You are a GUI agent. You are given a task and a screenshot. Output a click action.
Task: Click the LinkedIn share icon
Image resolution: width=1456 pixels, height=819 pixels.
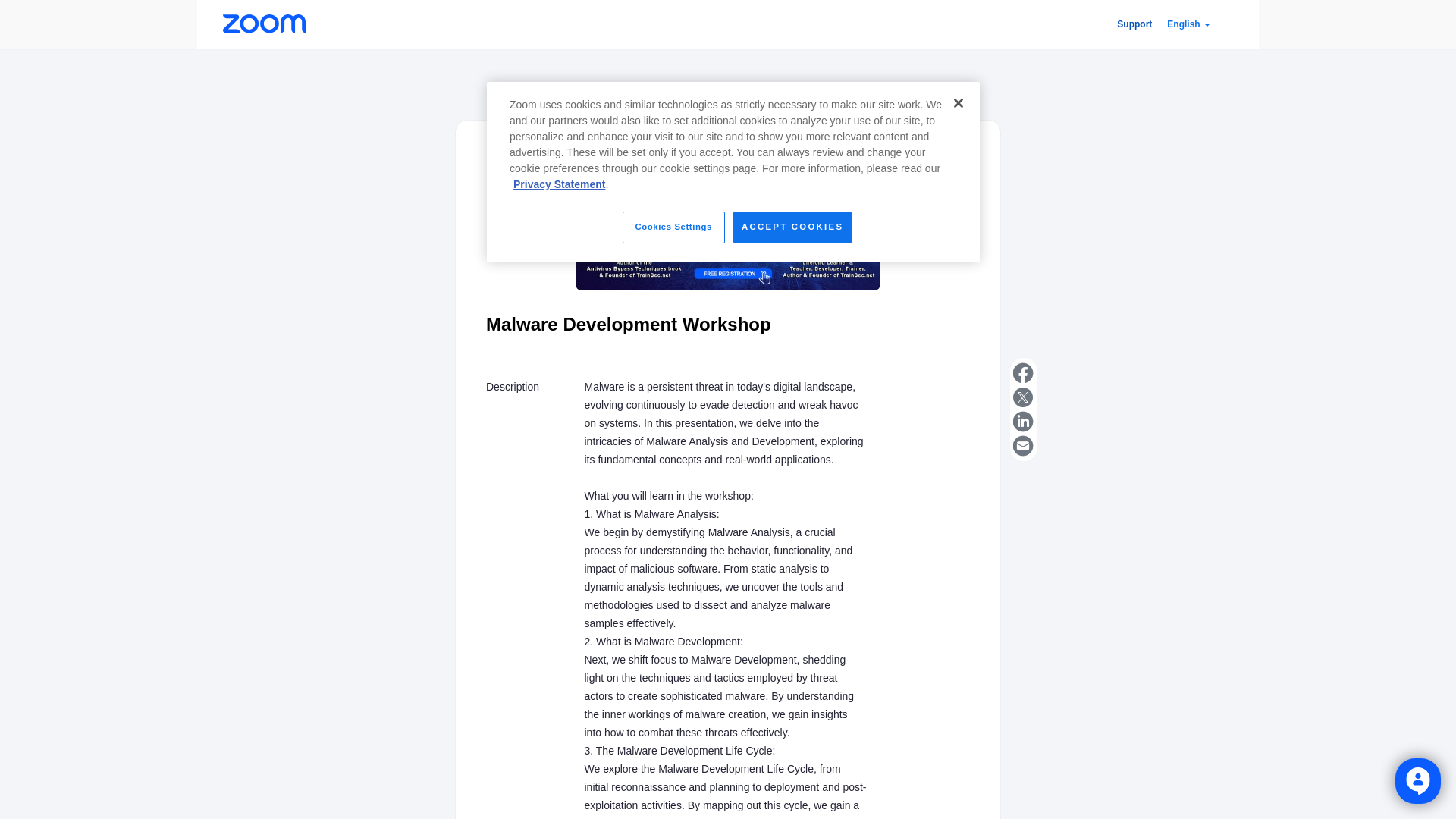pos(1022,421)
